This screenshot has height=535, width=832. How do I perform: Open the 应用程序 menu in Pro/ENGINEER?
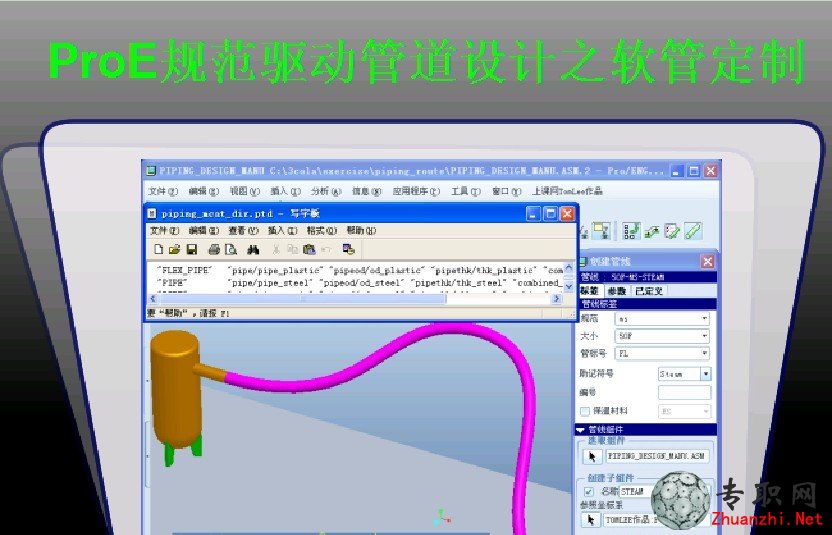[x=416, y=191]
